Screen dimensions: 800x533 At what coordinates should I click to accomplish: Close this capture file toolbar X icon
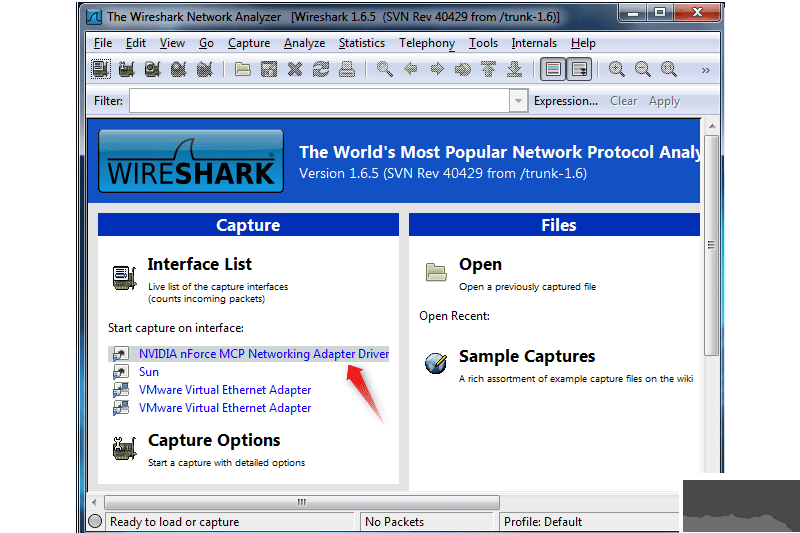click(295, 69)
